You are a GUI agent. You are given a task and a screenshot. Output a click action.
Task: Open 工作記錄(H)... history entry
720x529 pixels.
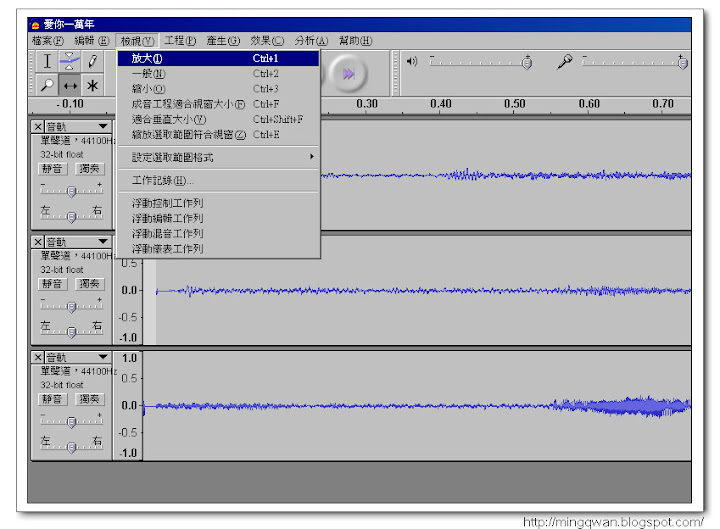(x=219, y=180)
